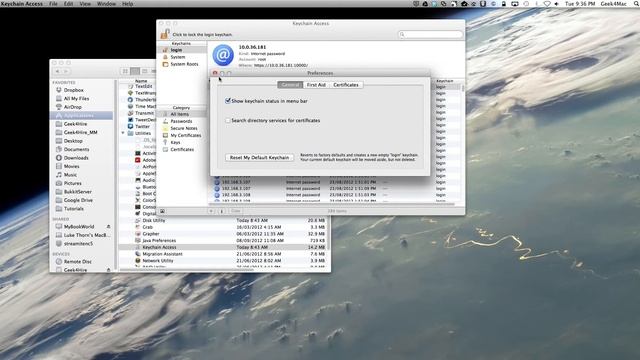640x360 pixels.
Task: Click keychain lock status icon in menu bar
Action: tap(504, 4)
